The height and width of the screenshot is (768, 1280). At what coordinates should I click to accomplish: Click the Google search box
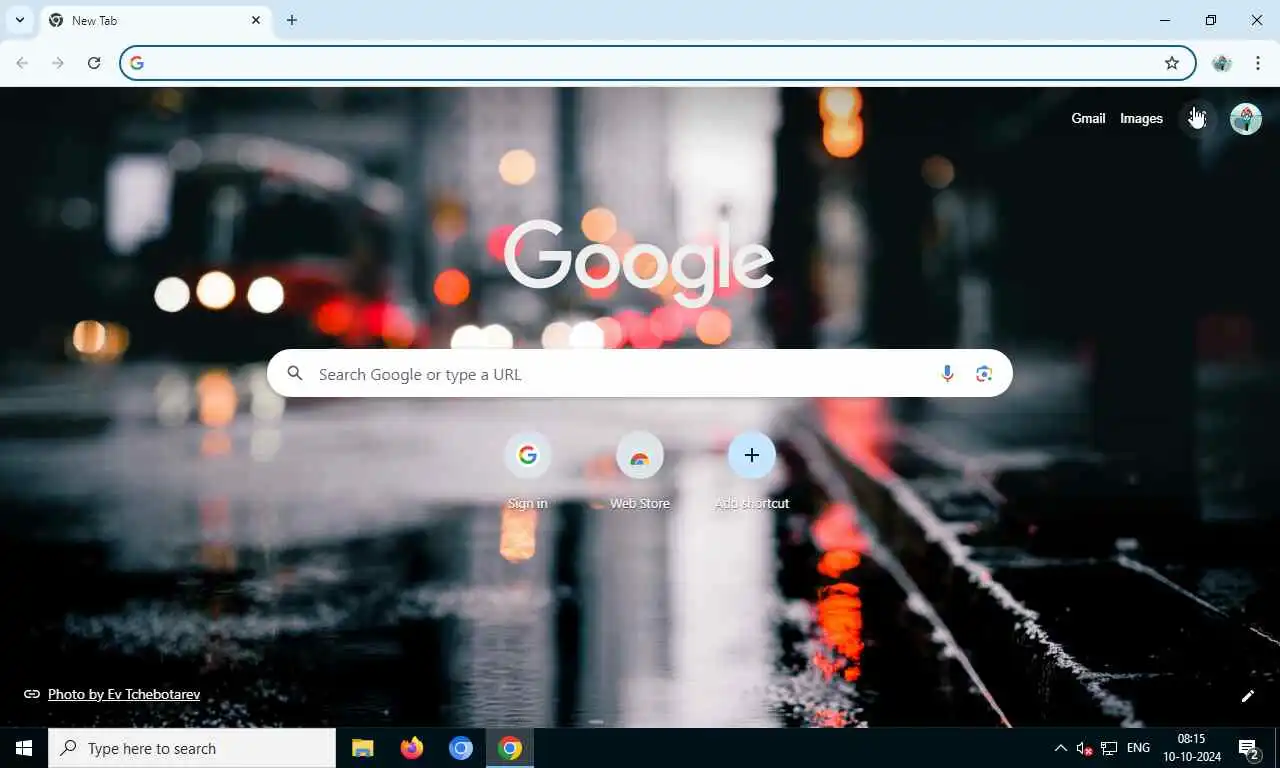640,373
